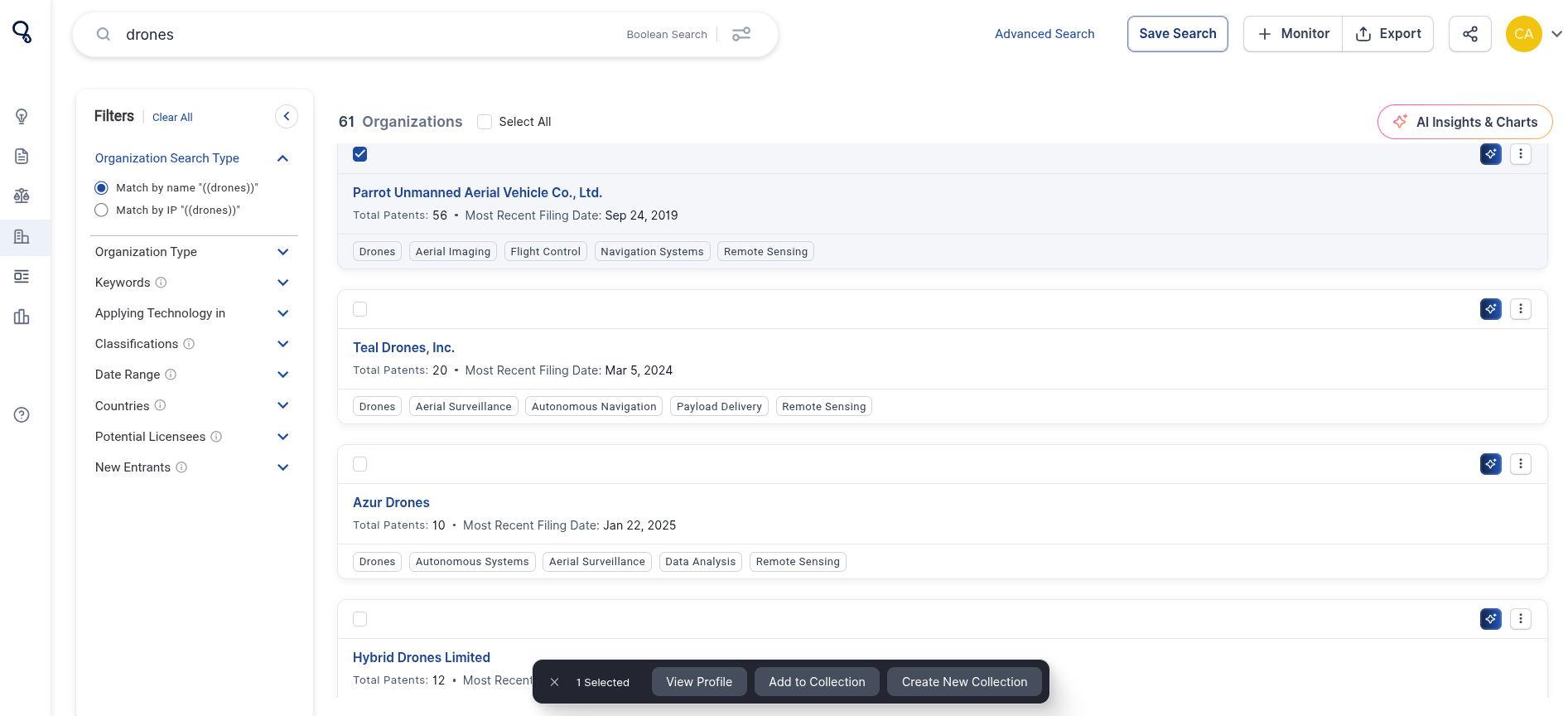Collapse the Organization Search Type section
The height and width of the screenshot is (716, 1568).
[282, 158]
